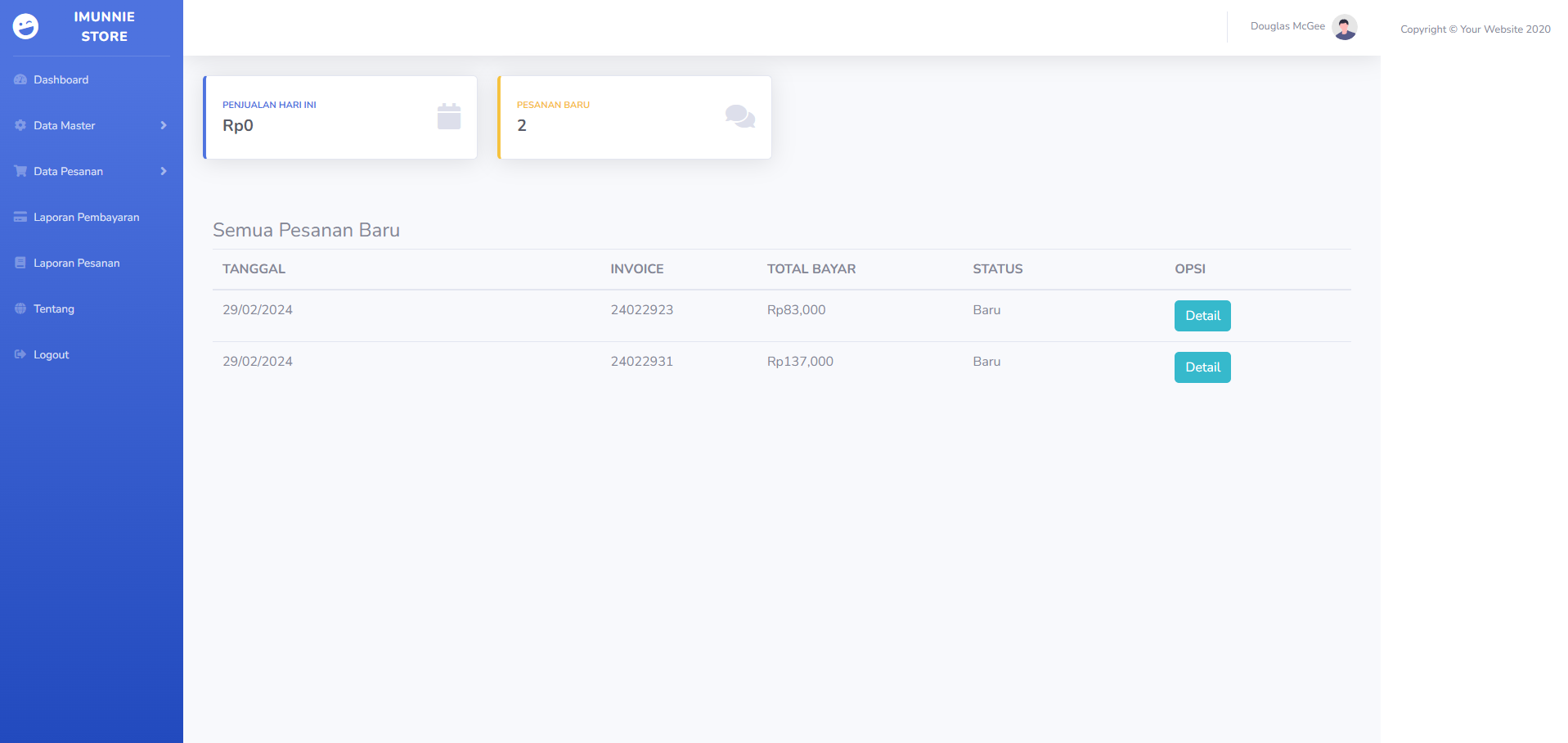
Task: View Detail for invoice 24022923
Action: [1202, 316]
